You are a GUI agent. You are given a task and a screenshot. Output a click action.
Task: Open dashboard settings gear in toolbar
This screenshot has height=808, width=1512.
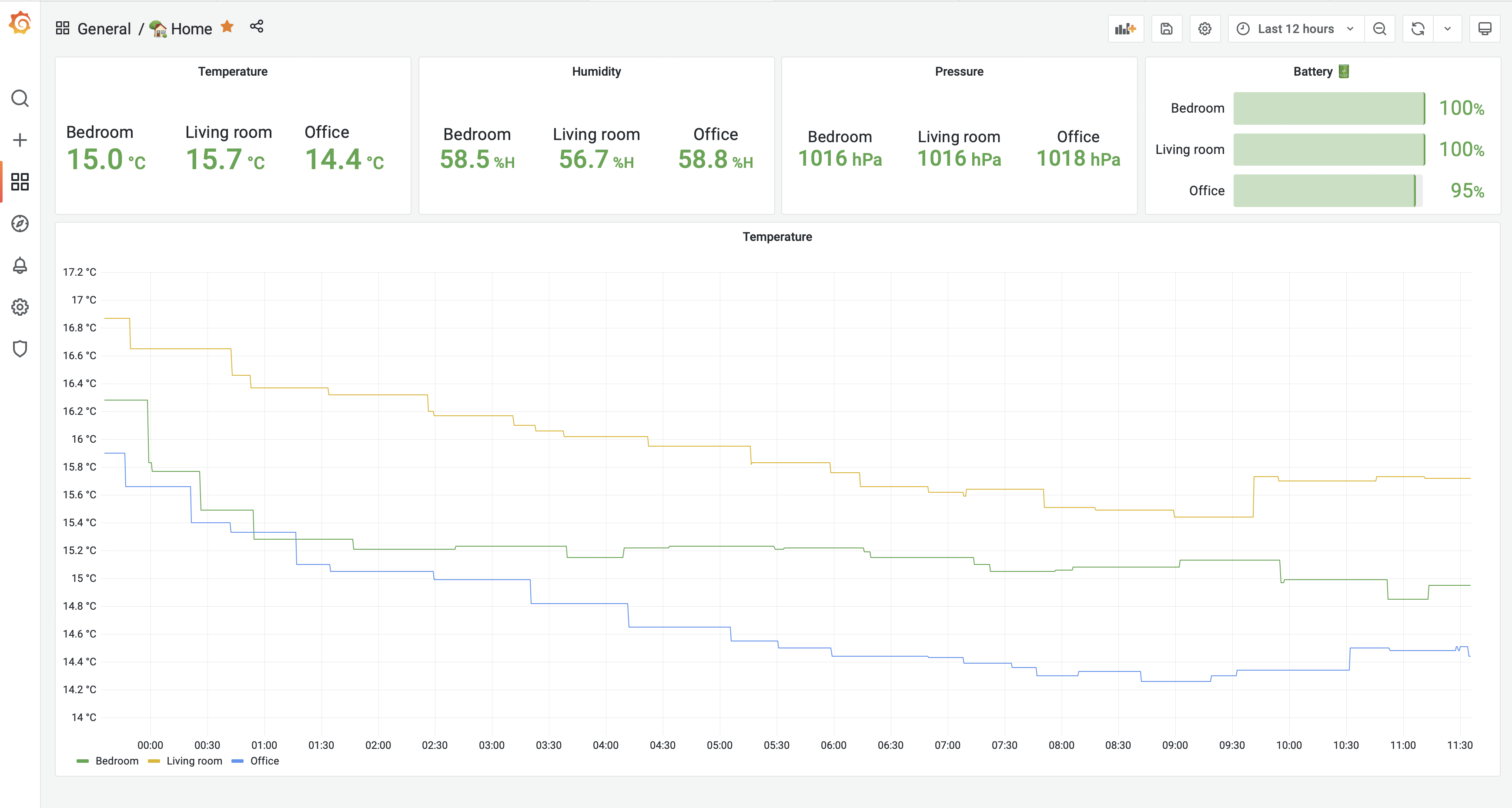[x=1204, y=29]
